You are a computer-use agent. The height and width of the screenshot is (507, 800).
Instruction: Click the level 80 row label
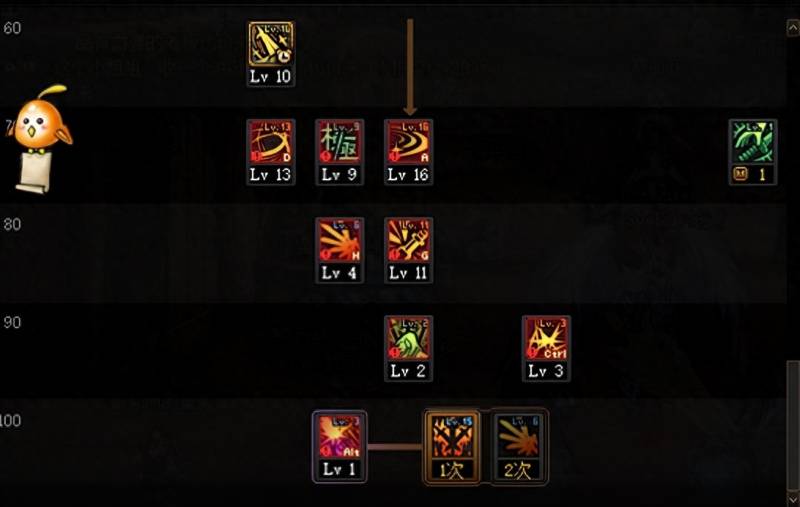[x=12, y=224]
